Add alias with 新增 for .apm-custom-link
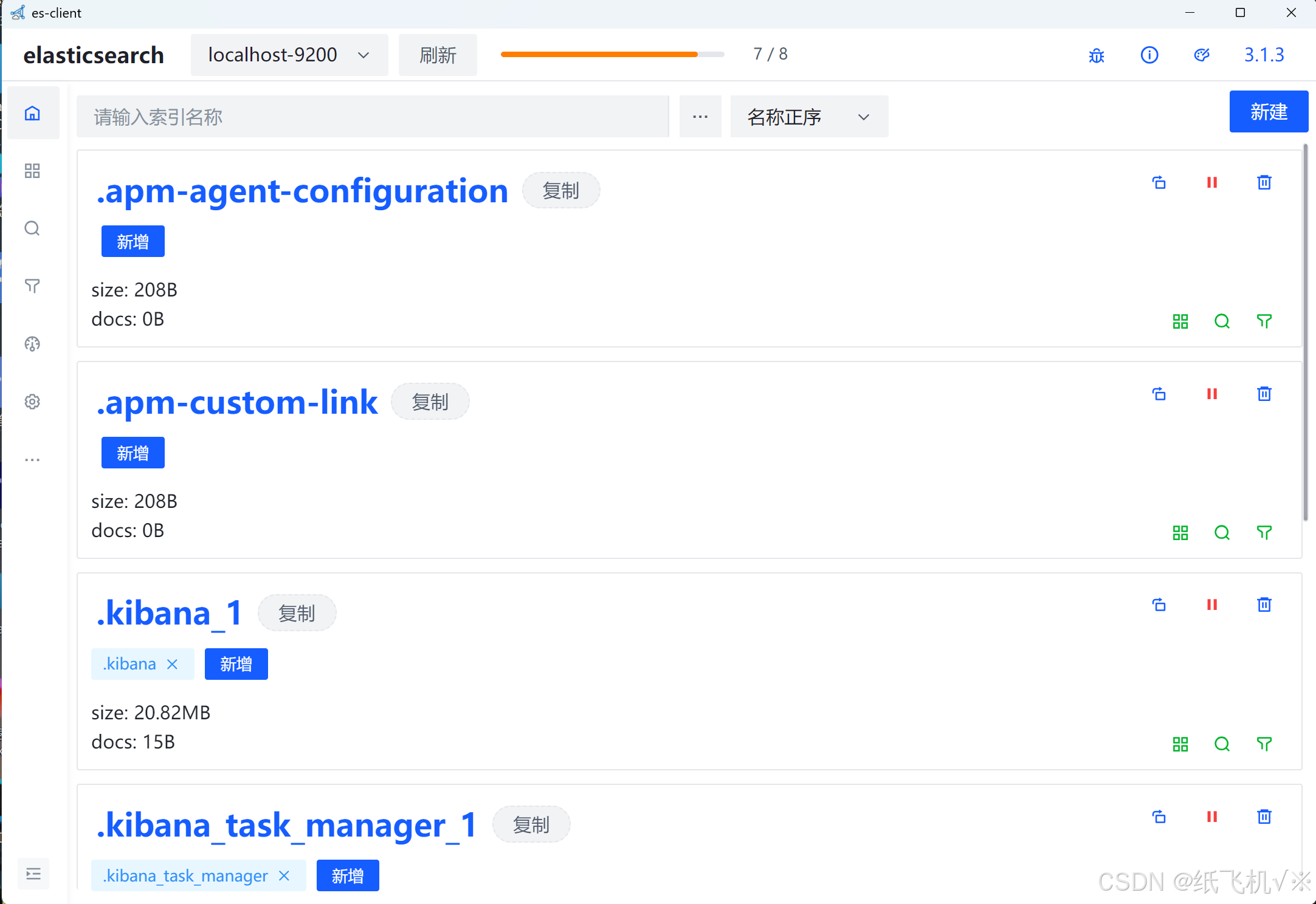The image size is (1316, 904). tap(133, 453)
